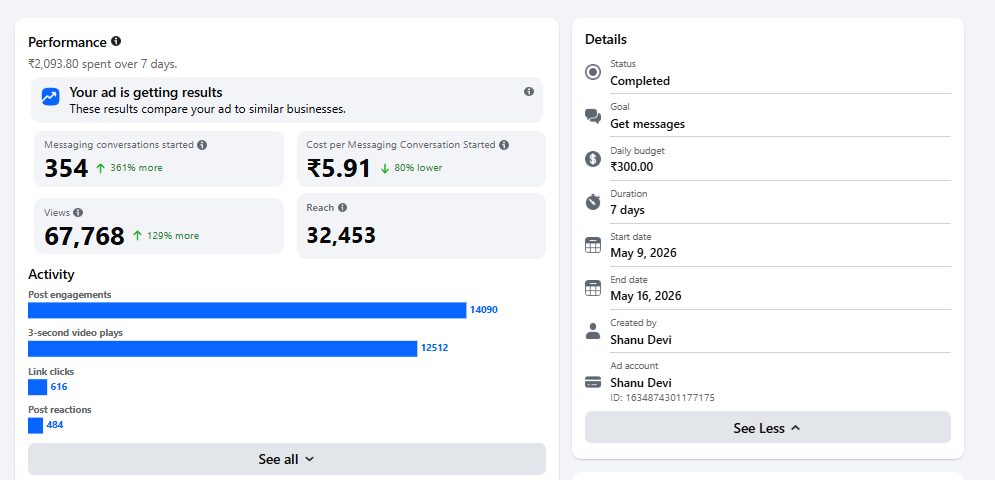
Task: Expand activity with See all button
Action: click(287, 459)
